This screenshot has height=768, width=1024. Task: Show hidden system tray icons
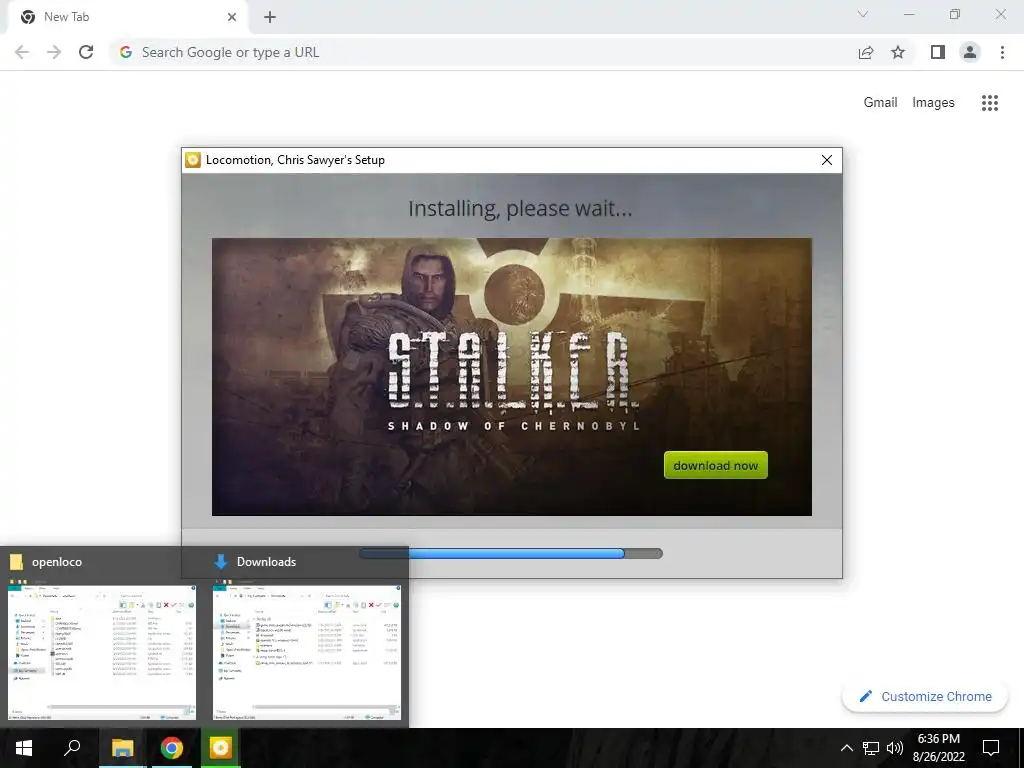[846, 748]
